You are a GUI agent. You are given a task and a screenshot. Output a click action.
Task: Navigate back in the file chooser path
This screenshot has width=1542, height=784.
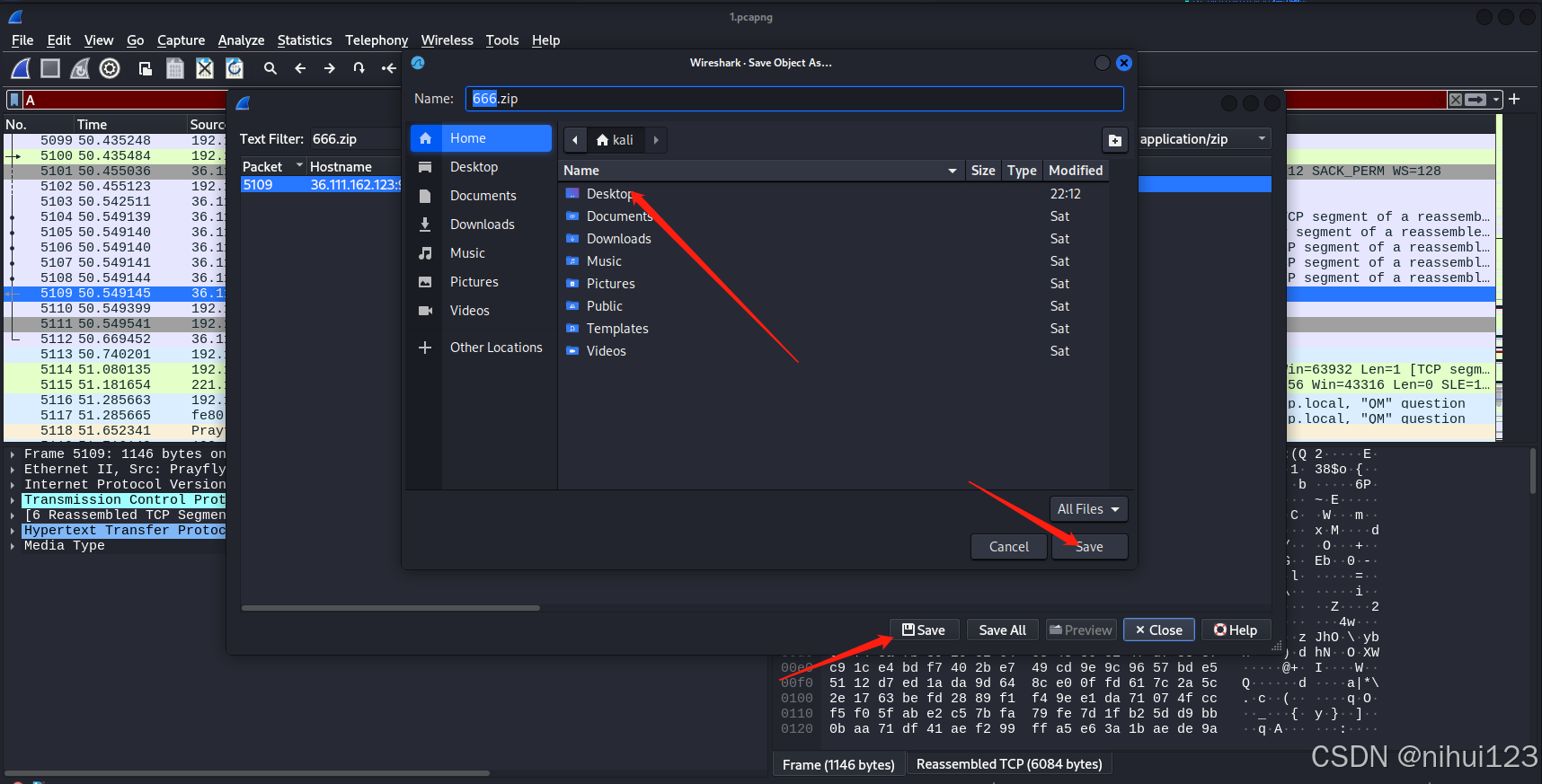point(575,140)
